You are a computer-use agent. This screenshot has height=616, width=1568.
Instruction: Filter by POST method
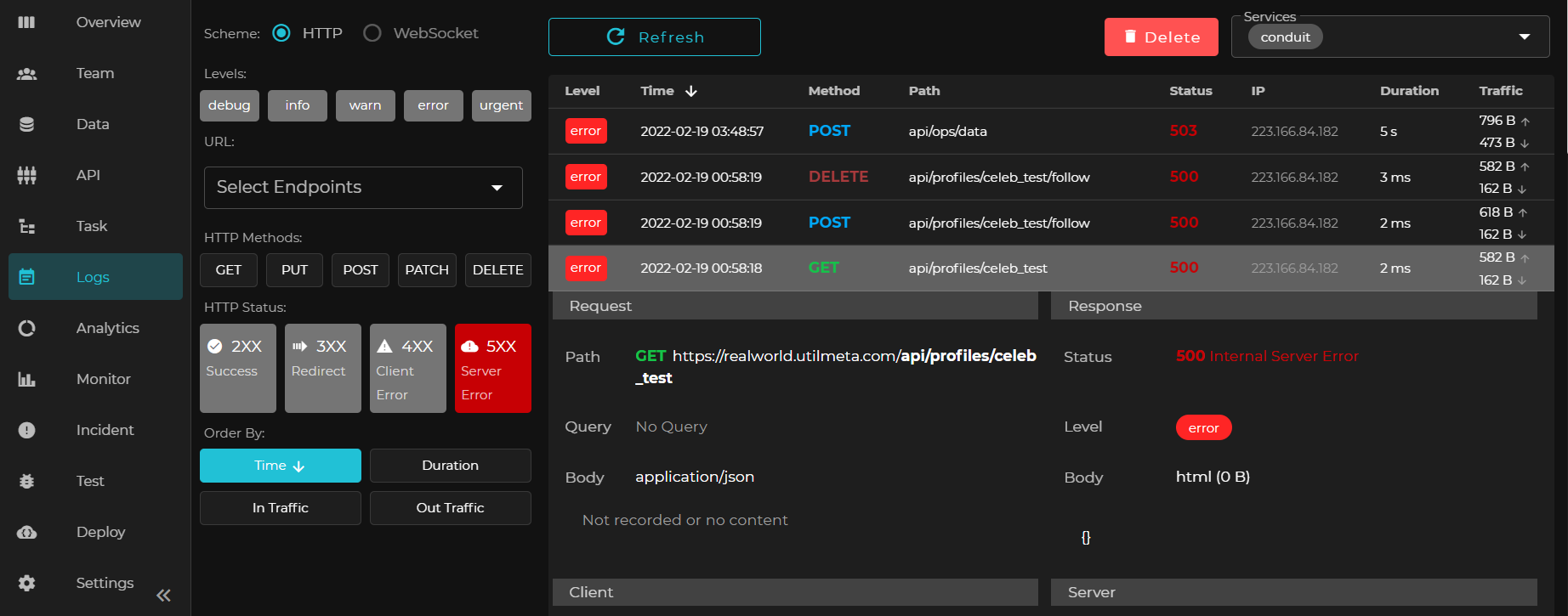pyautogui.click(x=361, y=270)
